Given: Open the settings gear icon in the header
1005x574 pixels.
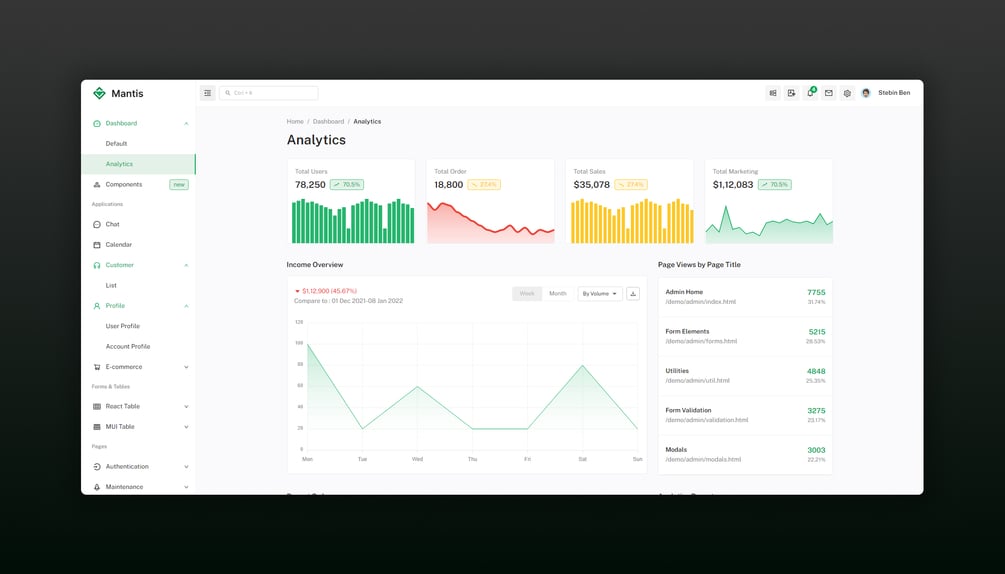Looking at the screenshot, I should [x=847, y=93].
